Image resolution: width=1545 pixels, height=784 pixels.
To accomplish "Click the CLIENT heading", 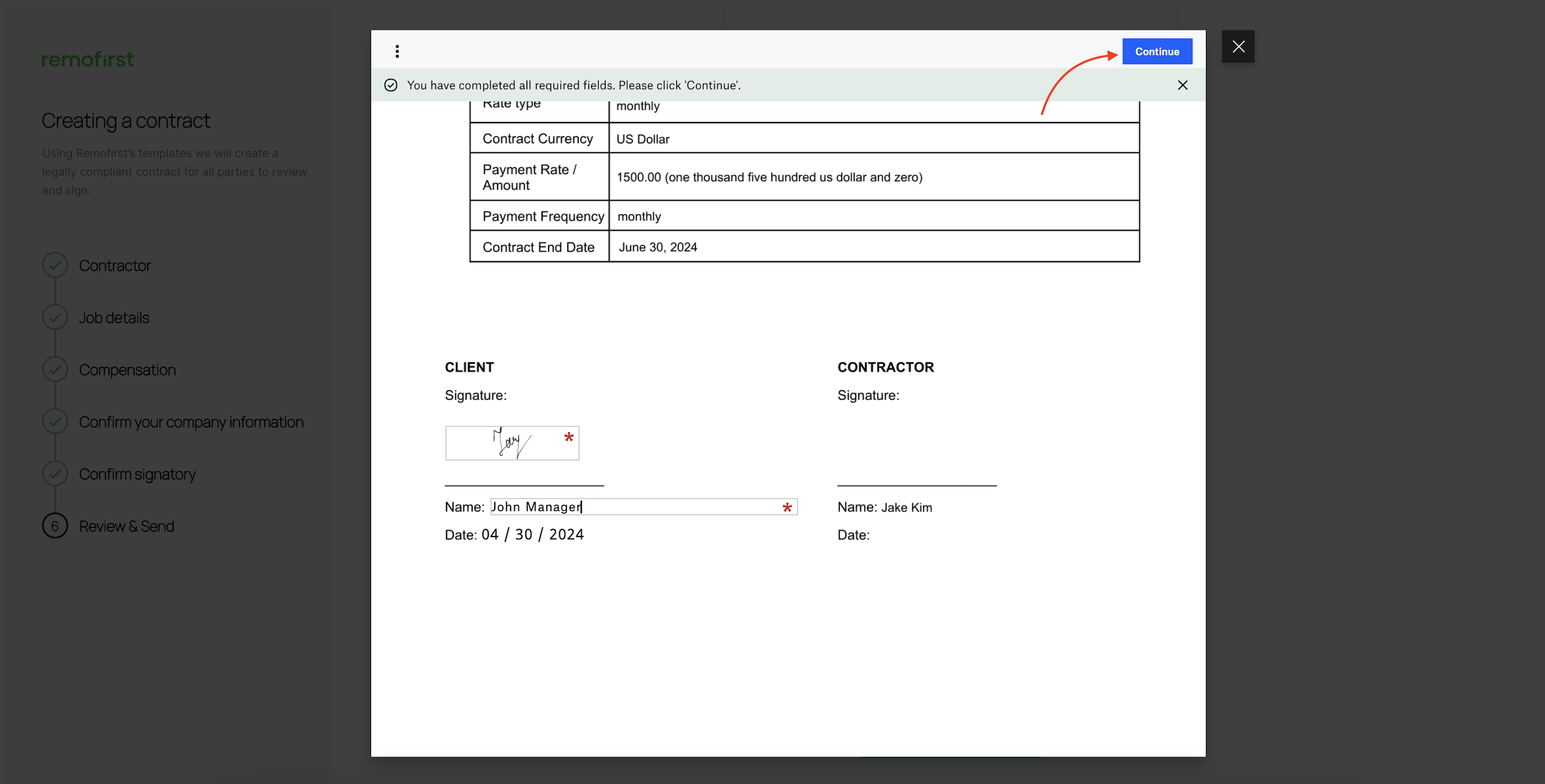I will click(x=469, y=367).
